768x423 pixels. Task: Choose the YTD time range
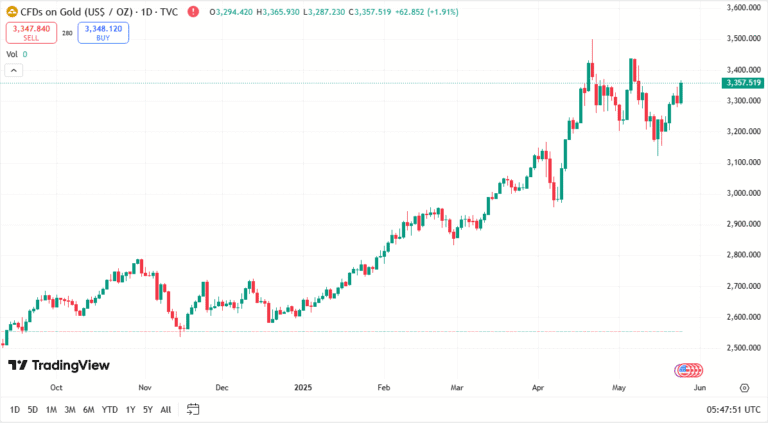(x=110, y=409)
